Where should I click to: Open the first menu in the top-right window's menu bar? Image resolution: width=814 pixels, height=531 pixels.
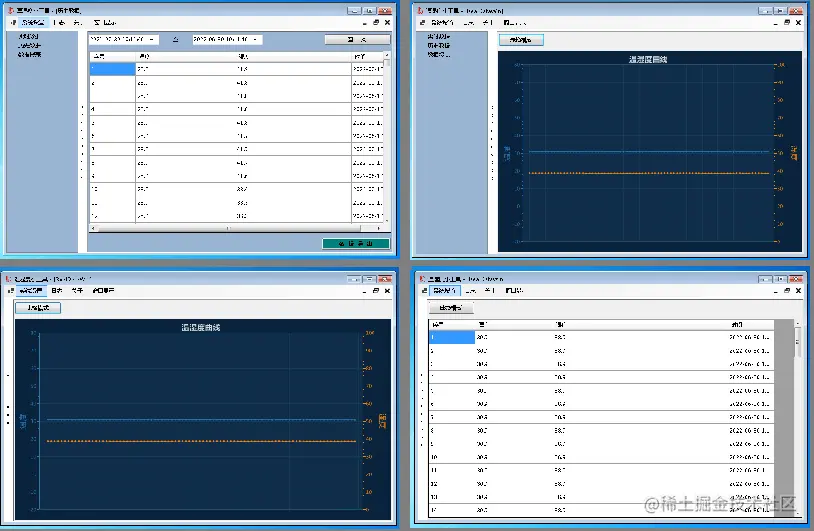443,23
